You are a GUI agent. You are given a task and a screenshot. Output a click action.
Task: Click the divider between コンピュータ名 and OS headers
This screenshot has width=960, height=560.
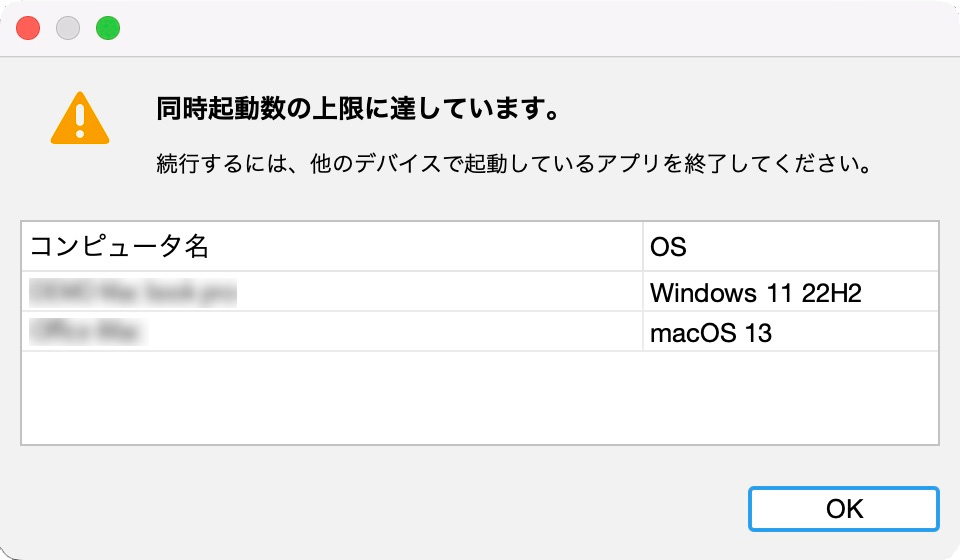[x=643, y=247]
